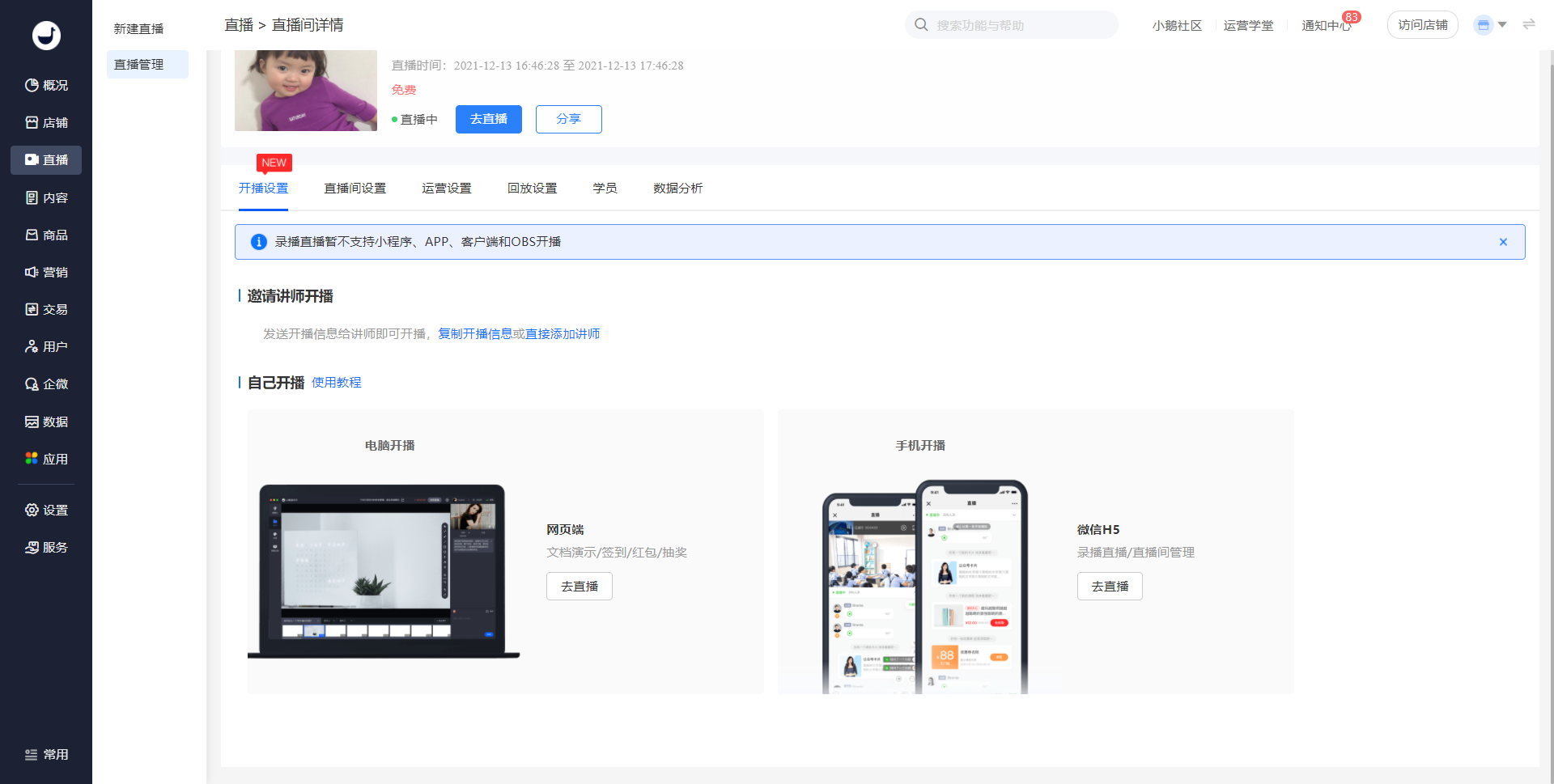The width and height of the screenshot is (1554, 784).
Task: Open the 应用 apps section
Action: [46, 459]
